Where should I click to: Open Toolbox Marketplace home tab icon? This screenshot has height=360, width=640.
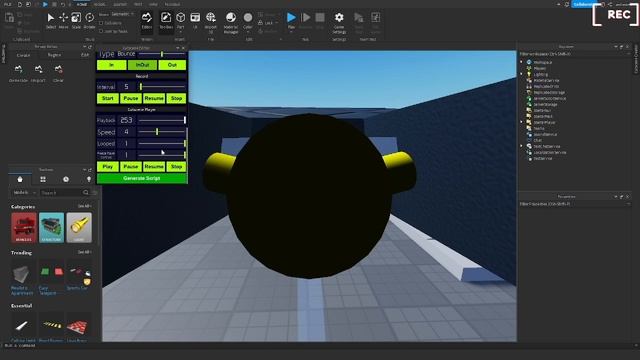click(20, 179)
